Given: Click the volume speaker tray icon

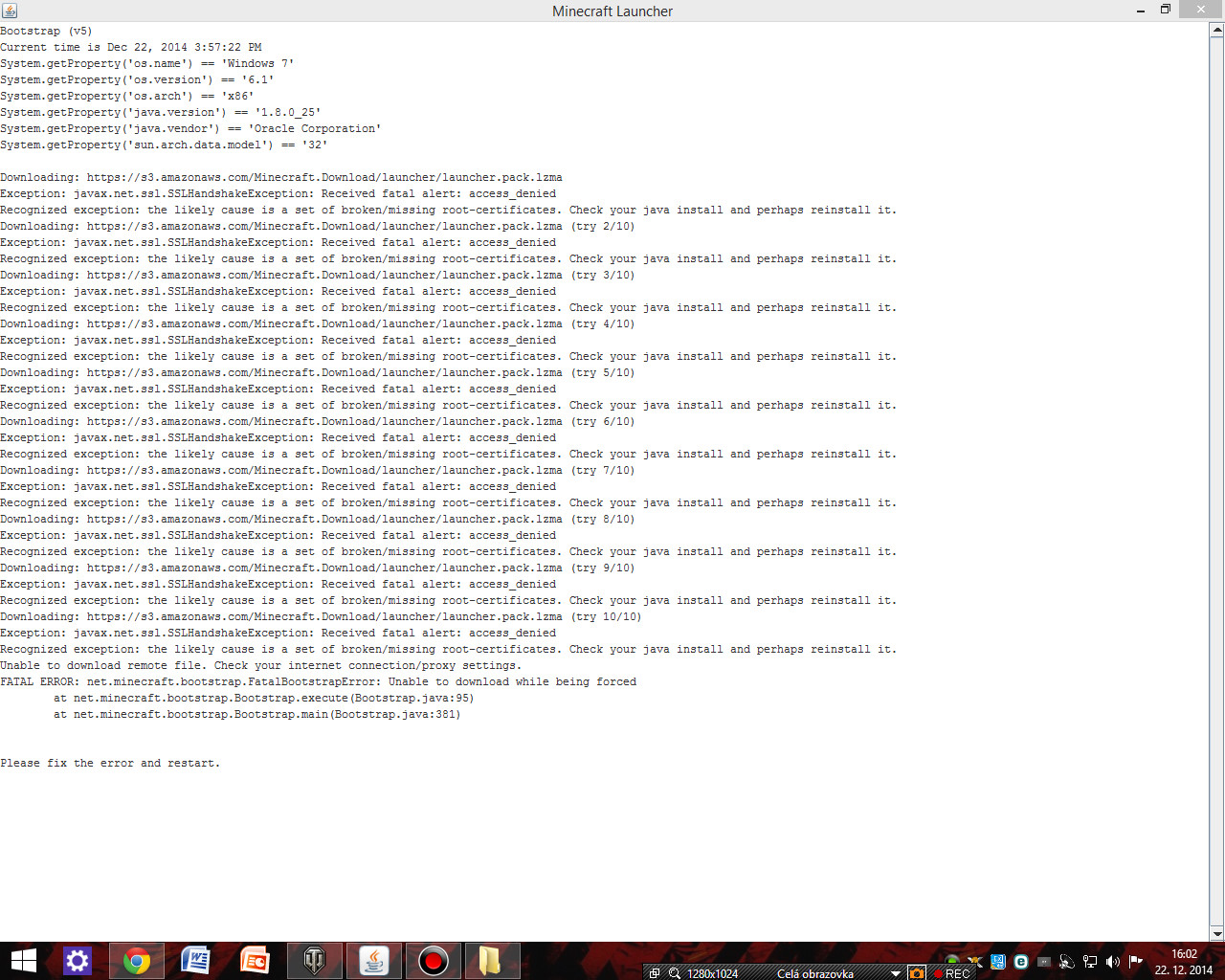Looking at the screenshot, I should click(1112, 962).
